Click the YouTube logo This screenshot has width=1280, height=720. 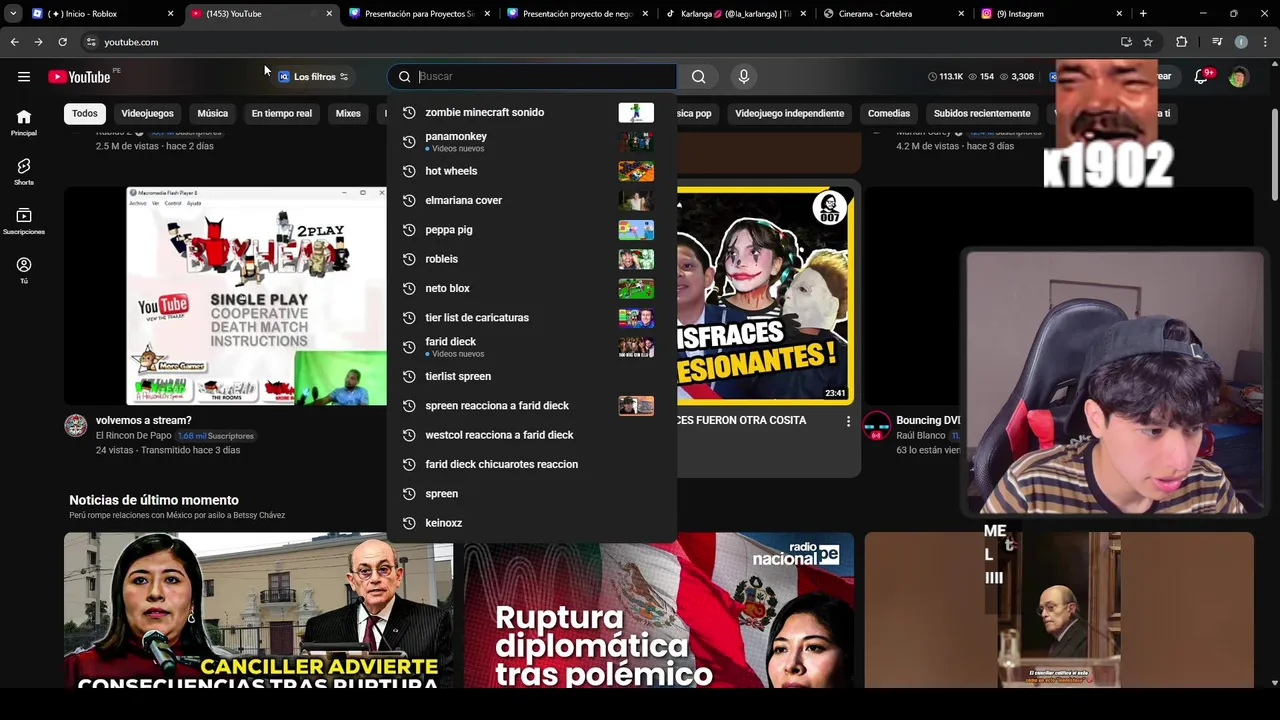pyautogui.click(x=79, y=77)
